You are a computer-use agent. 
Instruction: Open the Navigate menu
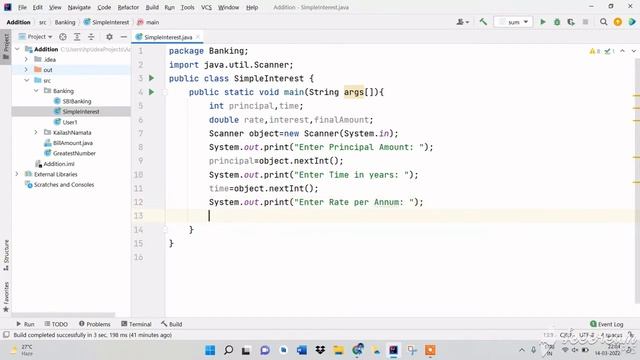79,7
